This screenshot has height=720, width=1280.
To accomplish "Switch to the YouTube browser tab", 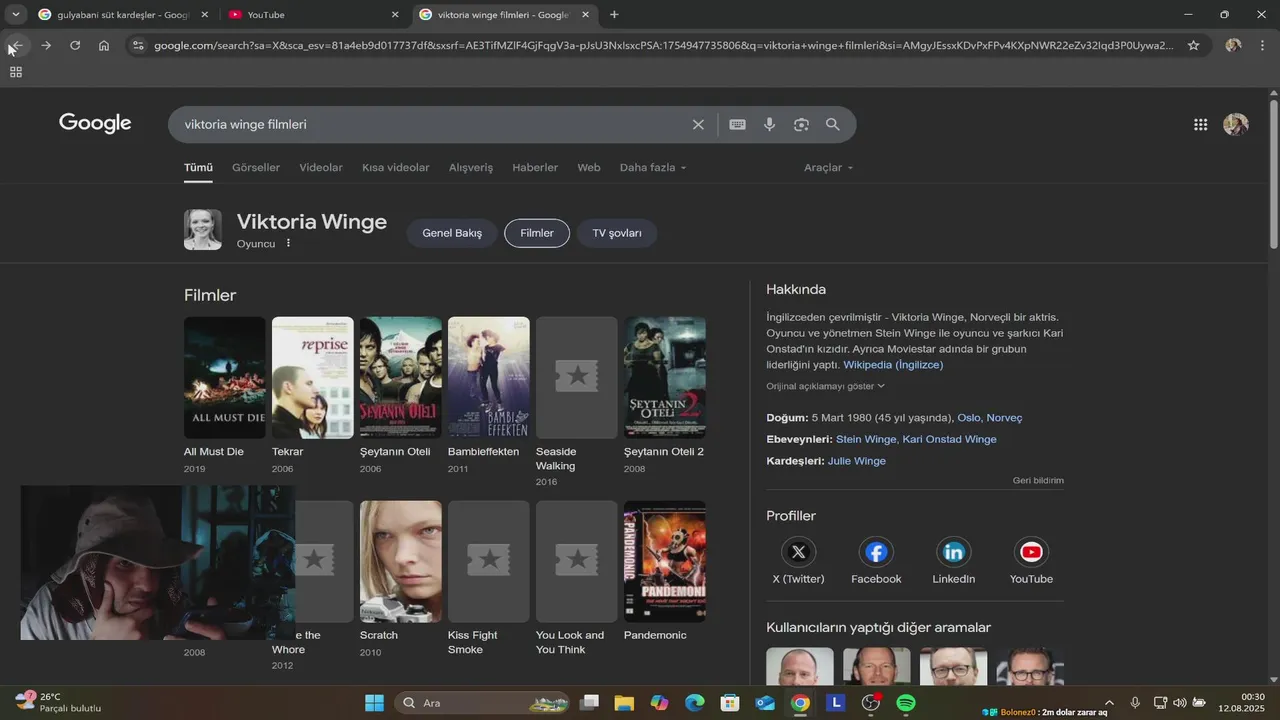I will pos(313,15).
